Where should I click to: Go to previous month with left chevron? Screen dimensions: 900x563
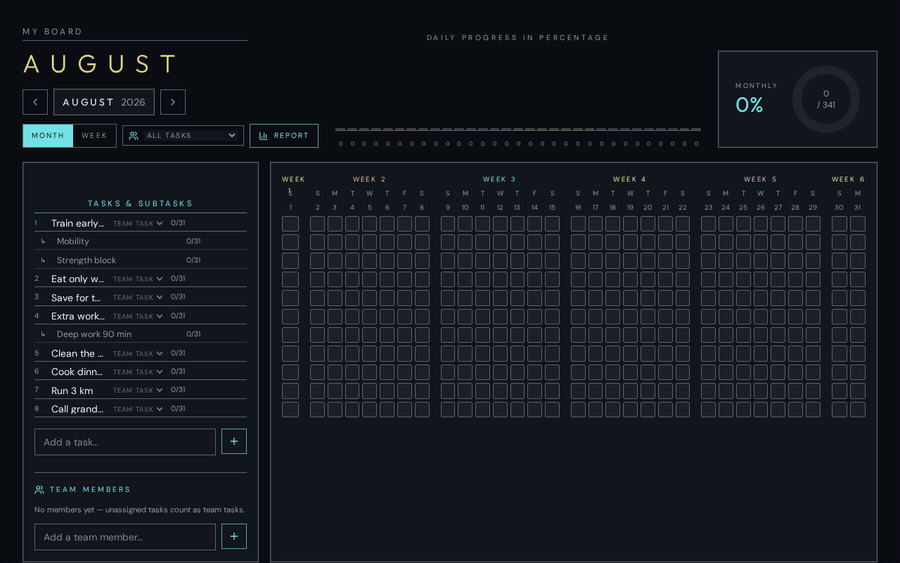35,102
